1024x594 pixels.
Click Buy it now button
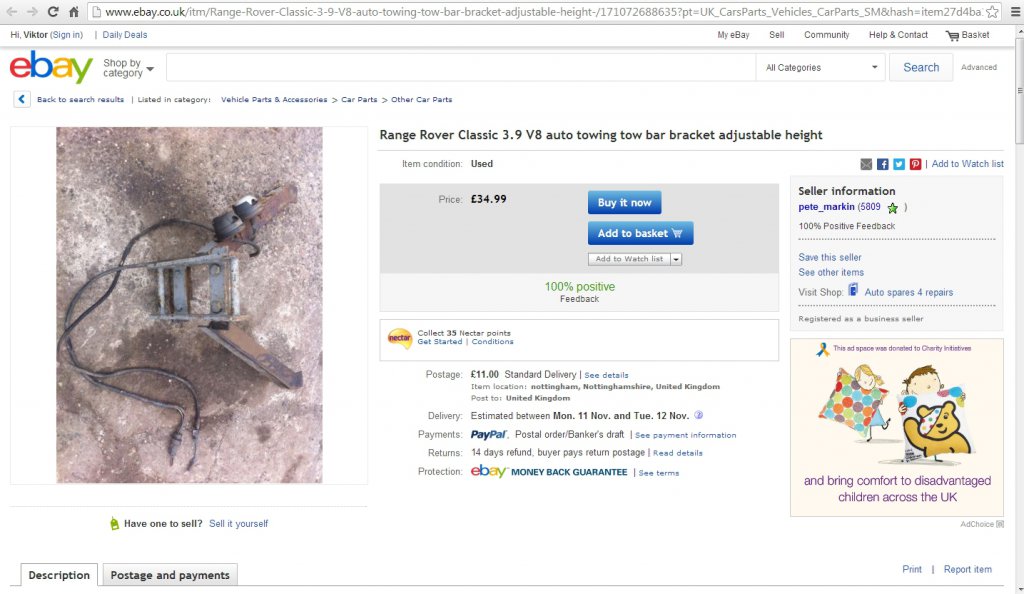[624, 202]
